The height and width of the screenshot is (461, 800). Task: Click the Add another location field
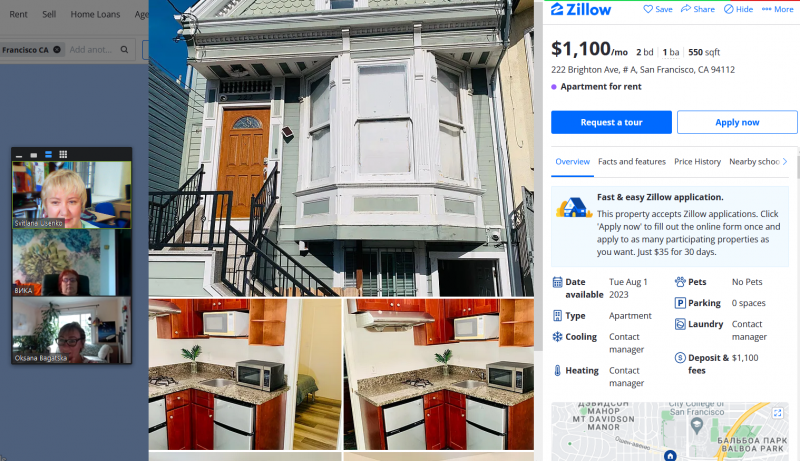[92, 49]
